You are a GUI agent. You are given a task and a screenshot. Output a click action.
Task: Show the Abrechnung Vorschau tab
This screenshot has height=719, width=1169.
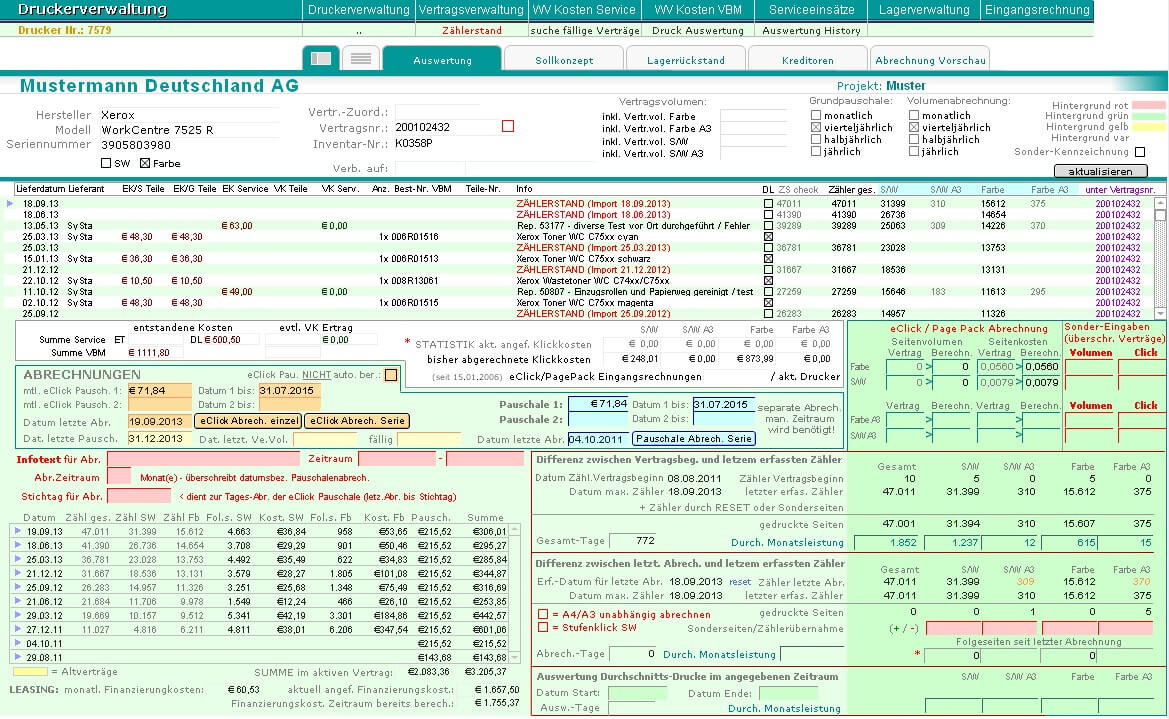[x=930, y=60]
